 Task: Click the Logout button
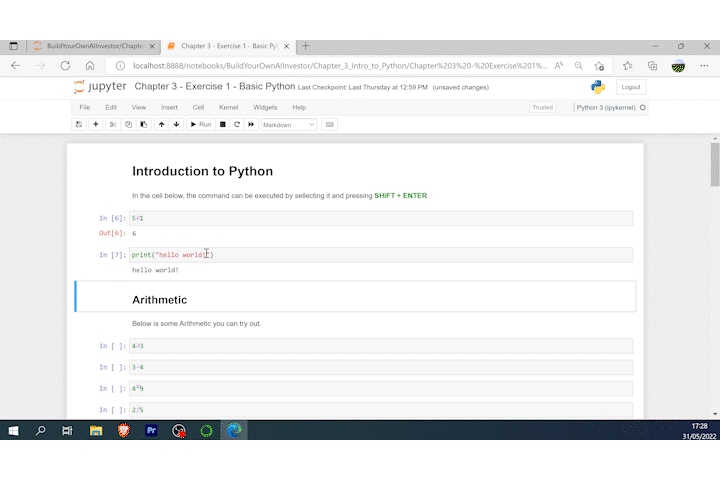630,87
